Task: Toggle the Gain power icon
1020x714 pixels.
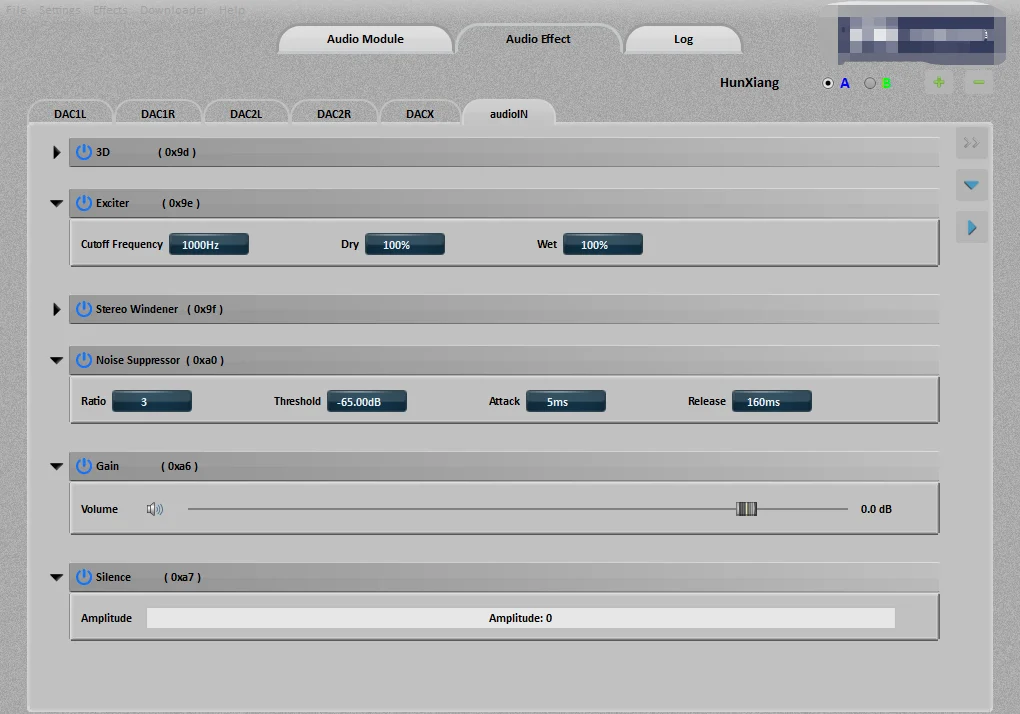Action: 83,466
